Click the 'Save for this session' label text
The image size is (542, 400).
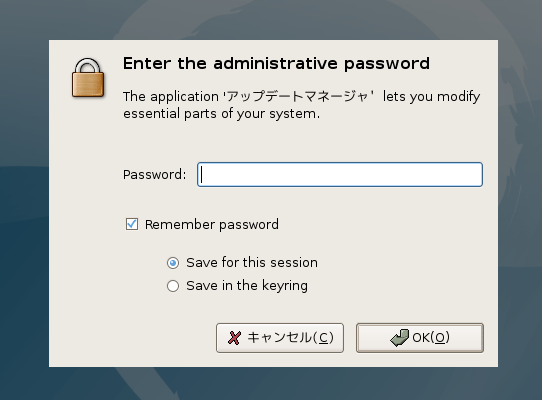[x=252, y=263]
